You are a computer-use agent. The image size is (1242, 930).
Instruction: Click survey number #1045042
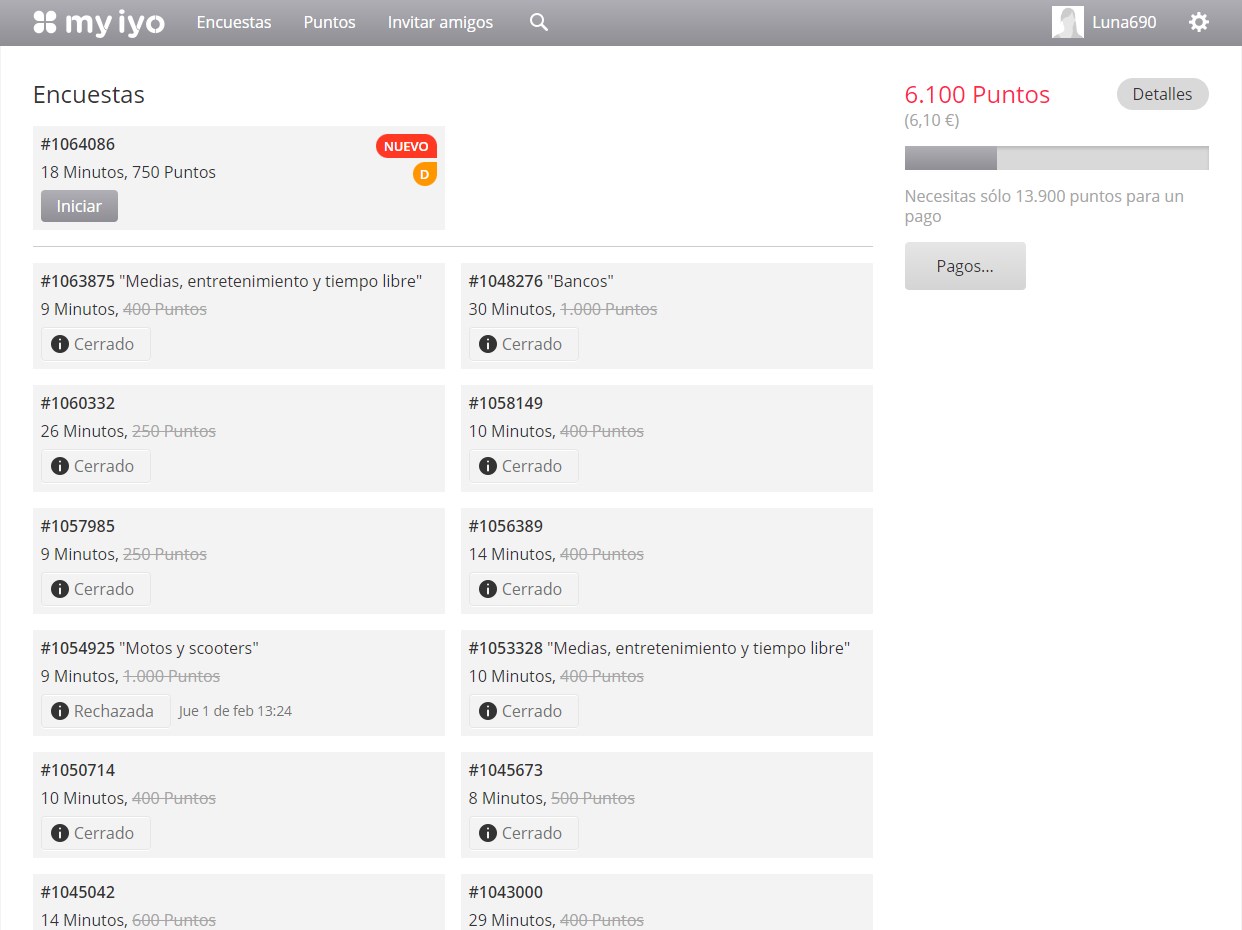click(x=78, y=892)
